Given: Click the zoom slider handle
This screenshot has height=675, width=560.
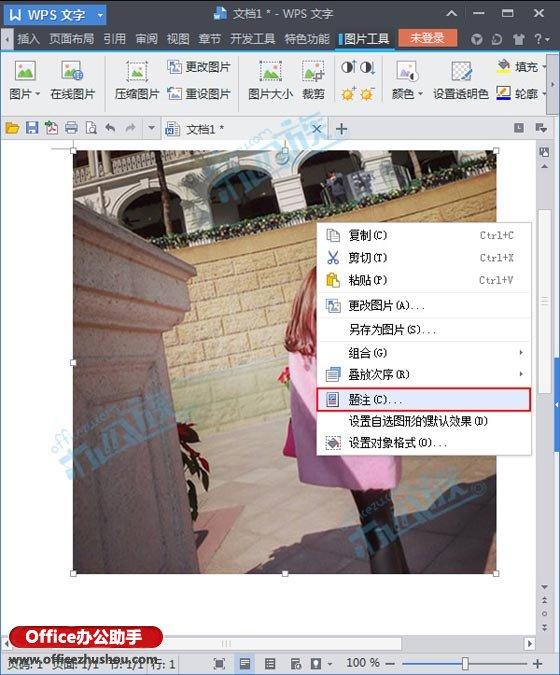Looking at the screenshot, I should coord(465,663).
